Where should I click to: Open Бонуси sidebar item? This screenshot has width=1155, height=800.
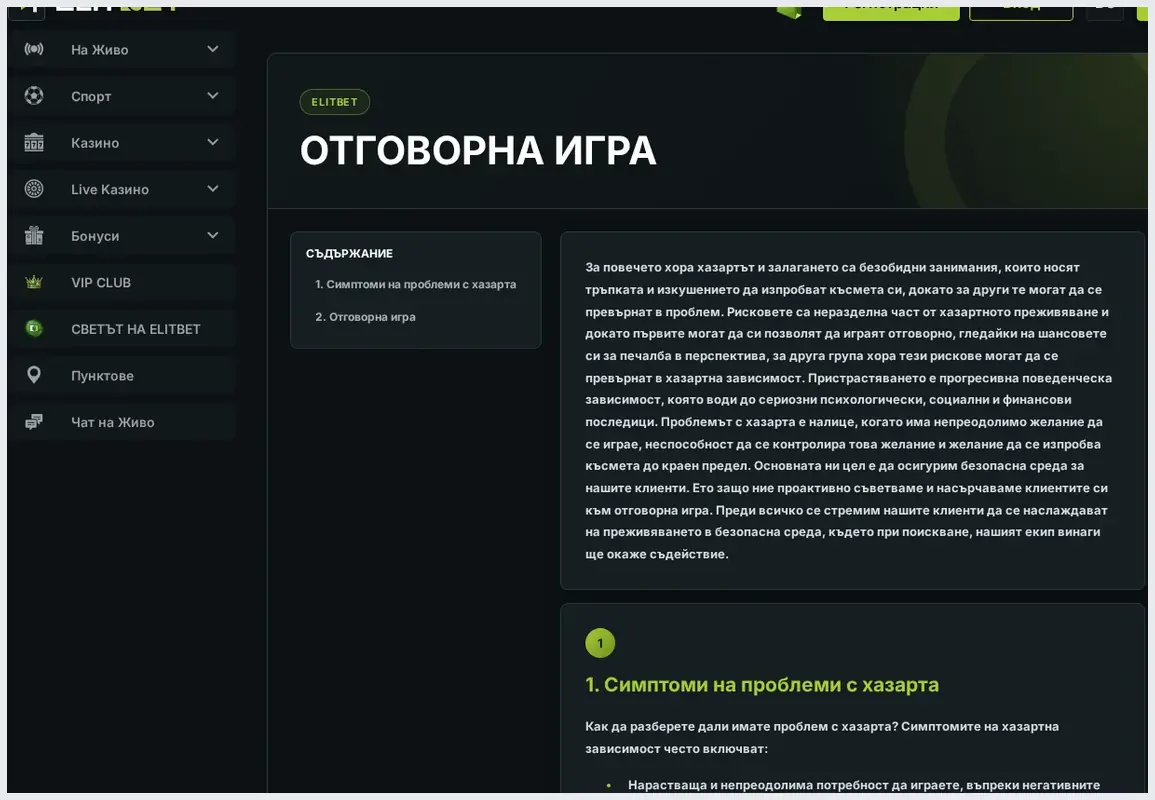[122, 236]
